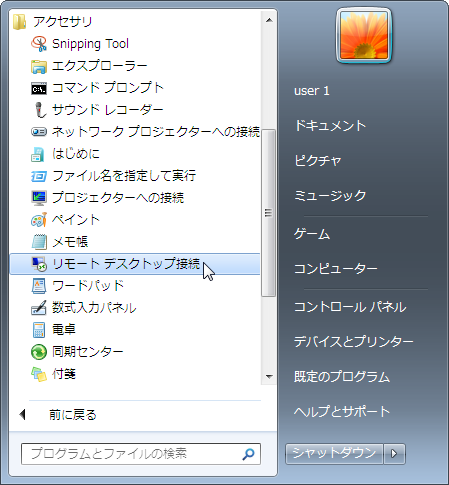
Task: Click the エクスプローラー folder icon
Action: [x=39, y=66]
